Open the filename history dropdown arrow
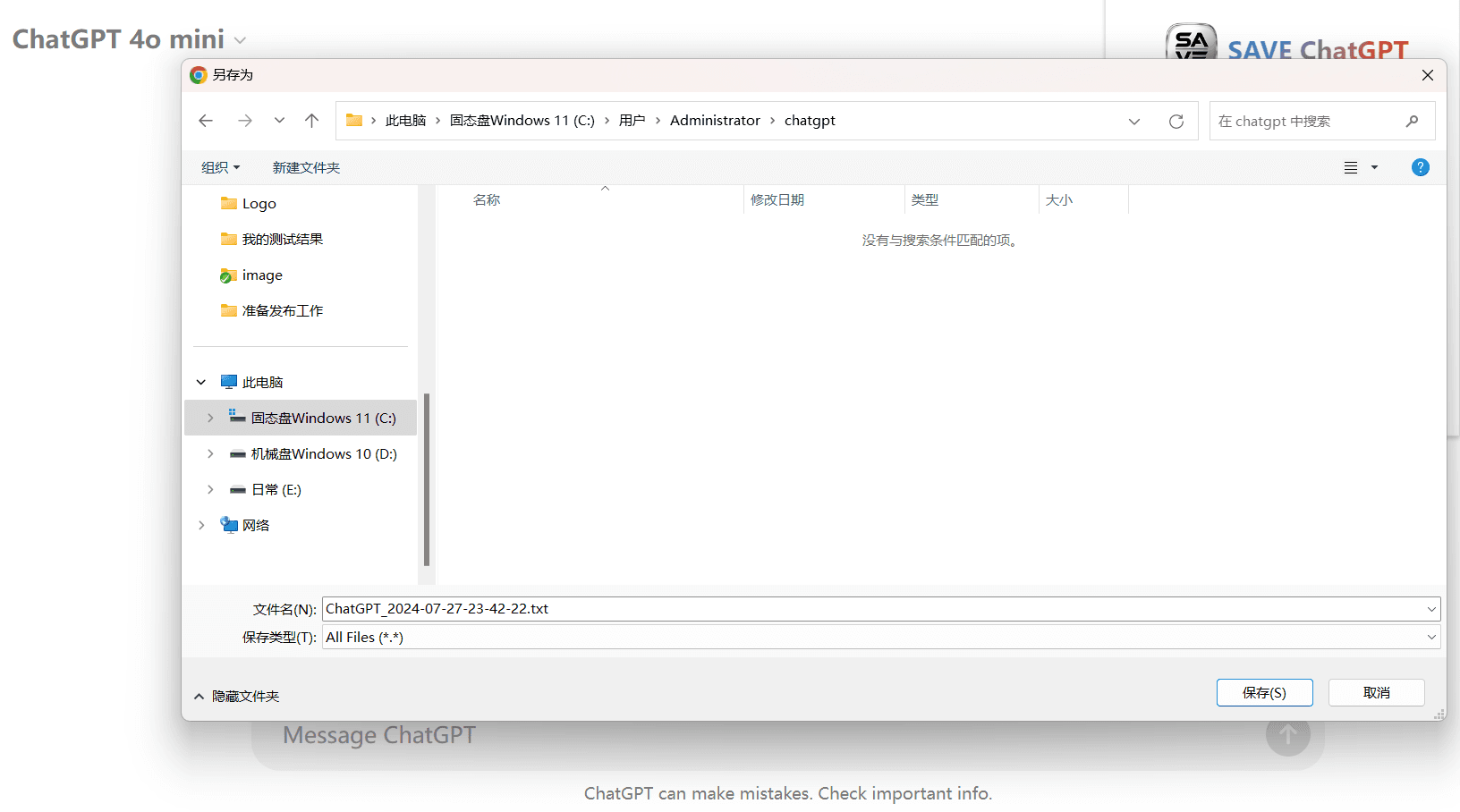 1431,609
